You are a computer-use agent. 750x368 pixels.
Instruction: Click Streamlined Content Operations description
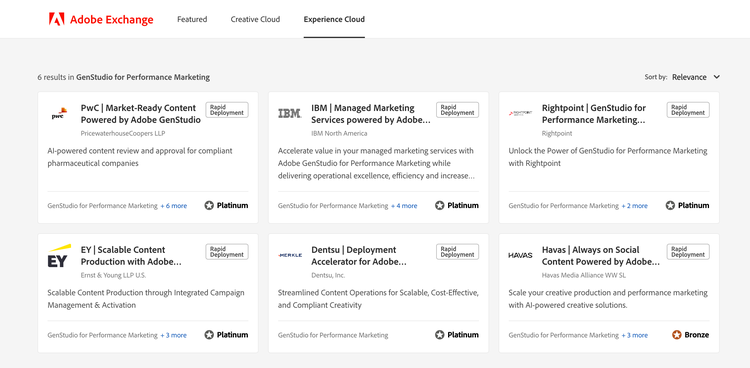(378, 299)
